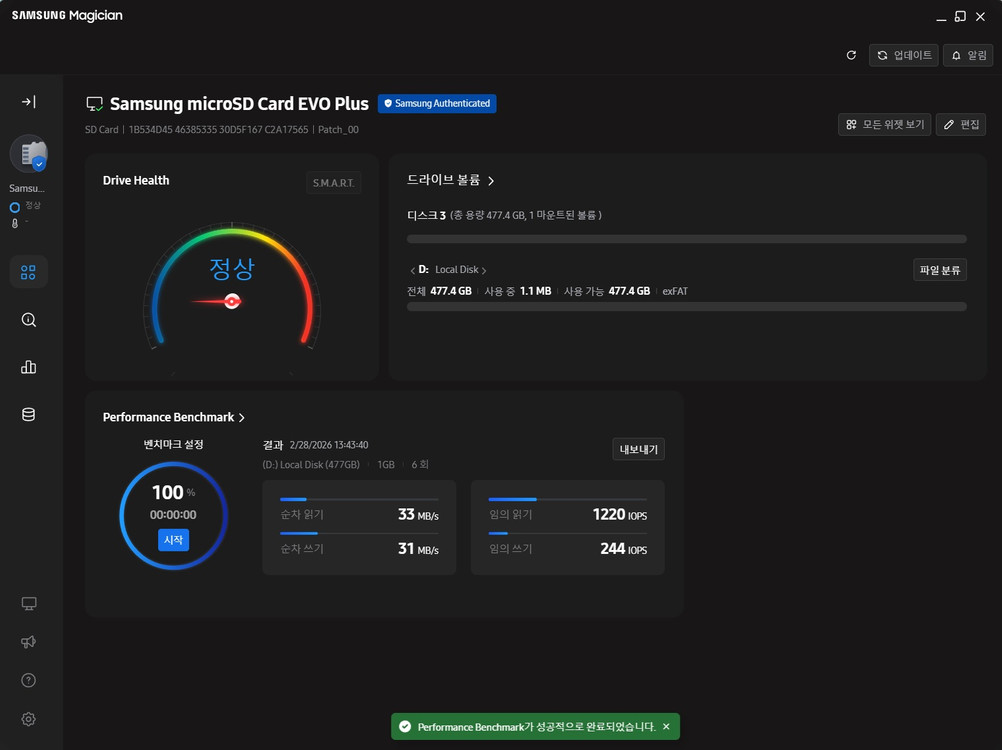This screenshot has height=750, width=1002.
Task: Select the Samsung microSD card drive thumbnail
Action: click(28, 153)
